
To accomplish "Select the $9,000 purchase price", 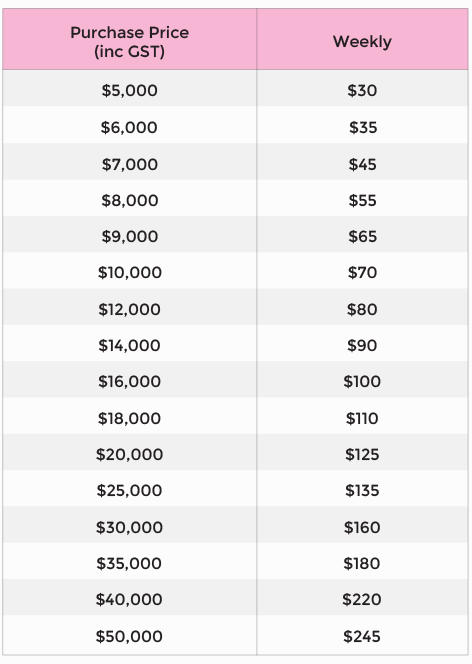I will click(x=130, y=236).
